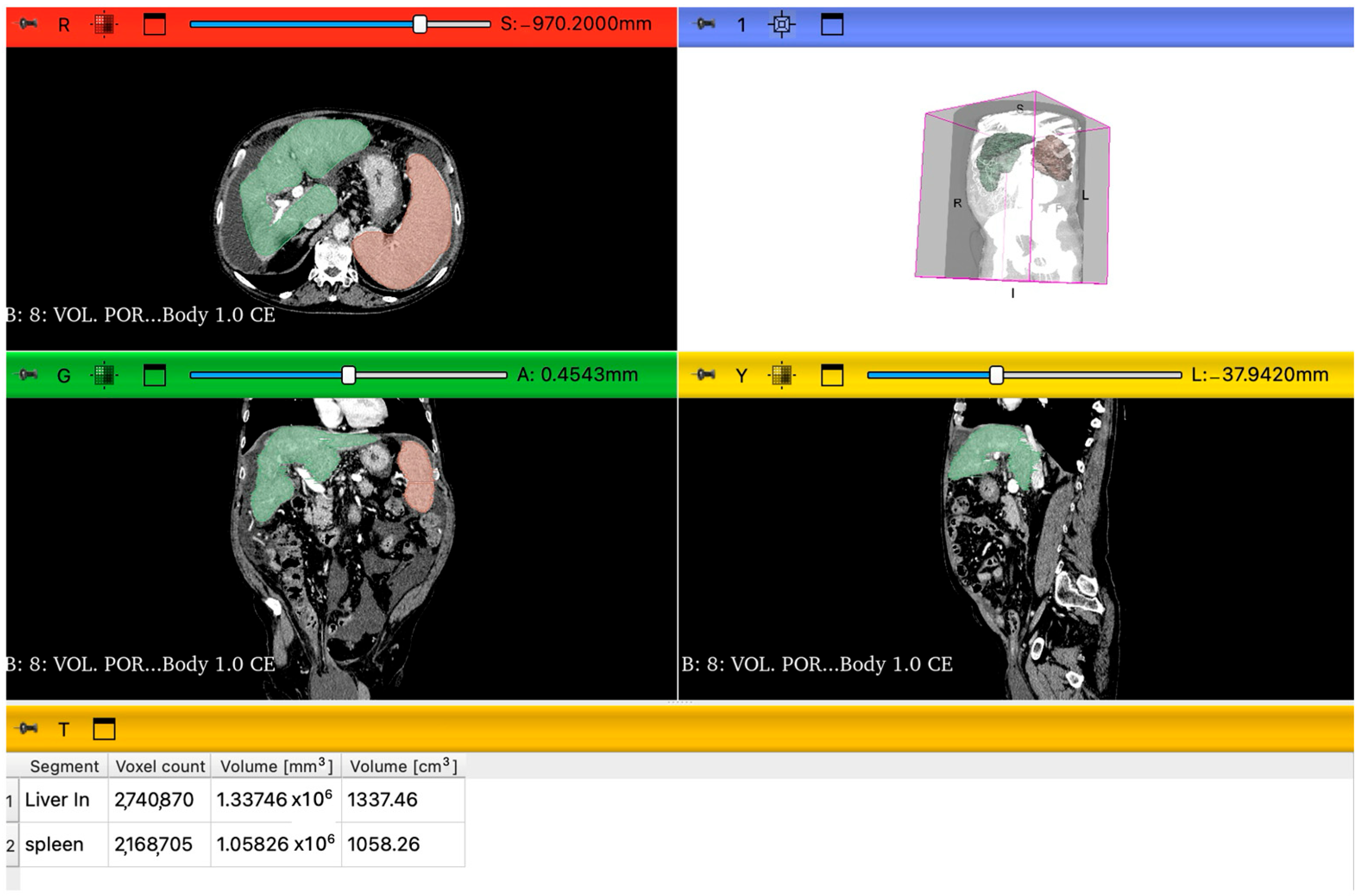Toggle slice visibility icon in yellow view
This screenshot has height=896, width=1361.
pyautogui.click(x=782, y=375)
